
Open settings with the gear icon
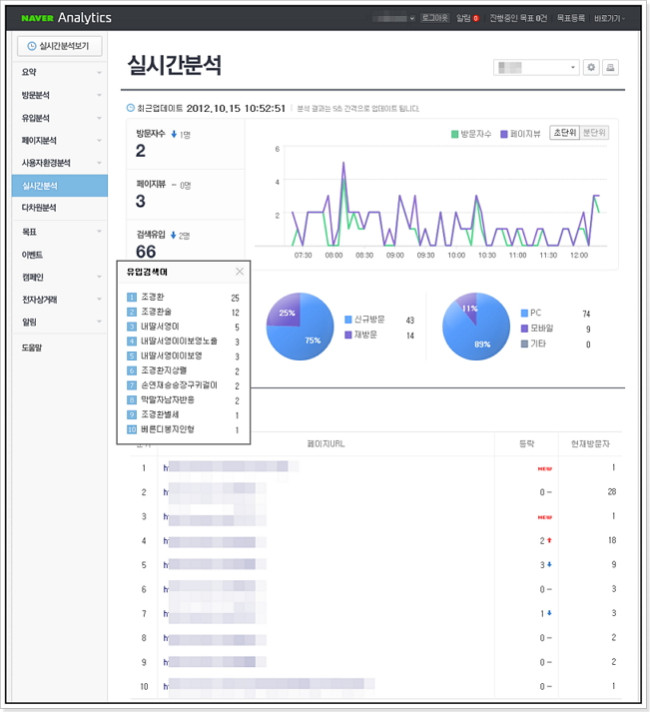[591, 68]
